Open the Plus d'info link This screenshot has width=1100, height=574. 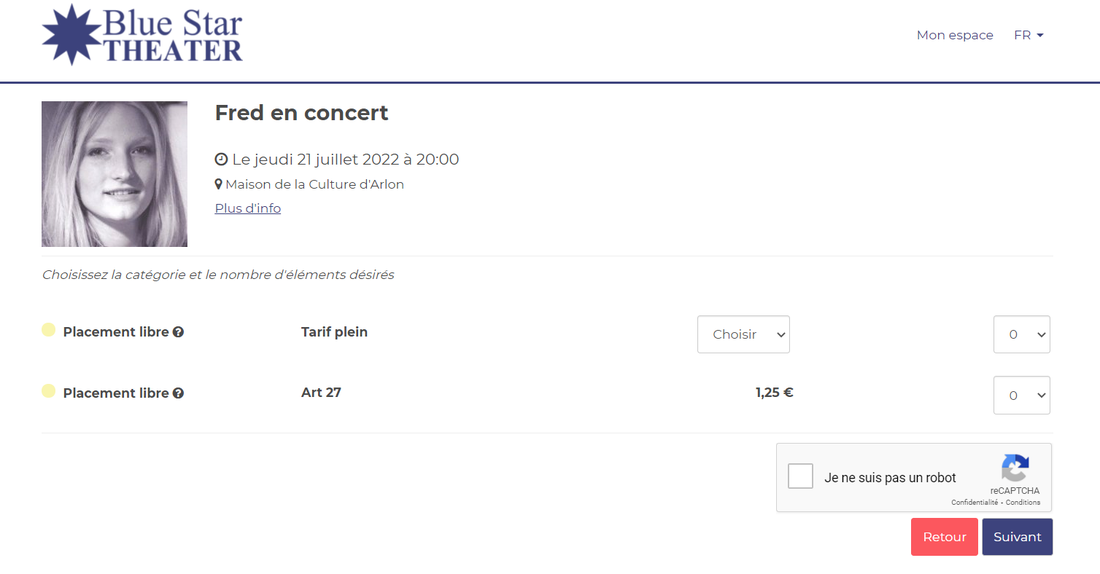pos(248,208)
